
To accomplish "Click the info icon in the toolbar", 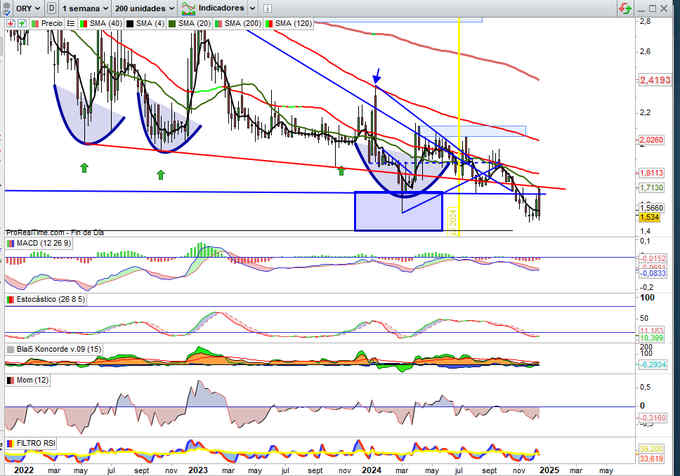I will click(268, 8).
